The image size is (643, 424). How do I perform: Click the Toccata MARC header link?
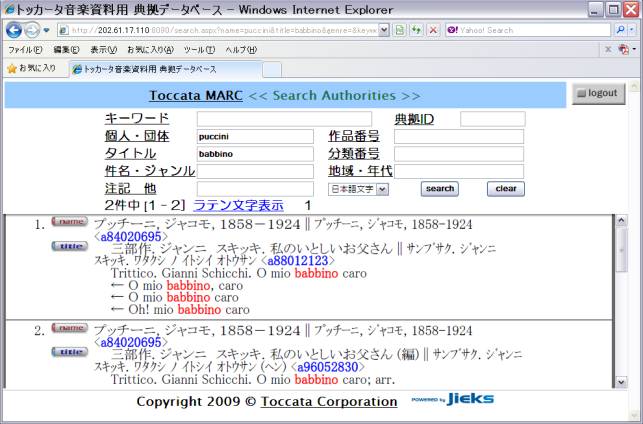[x=196, y=96]
